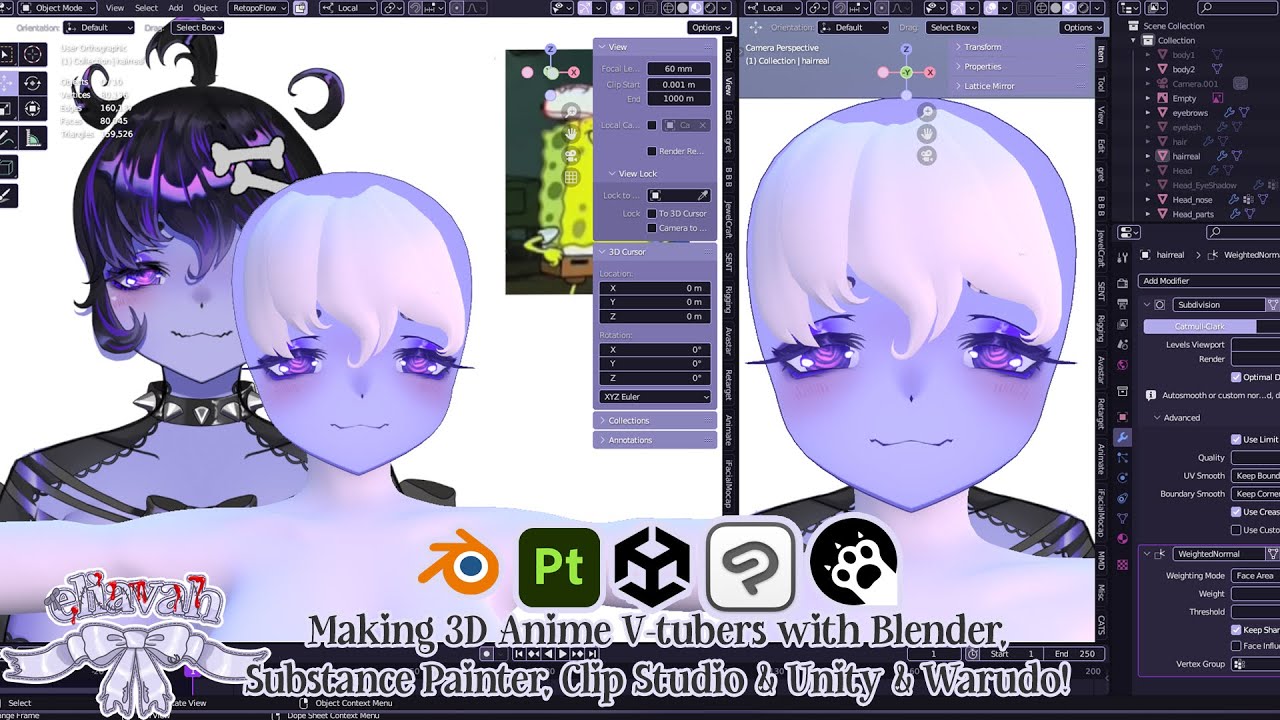Click the Clip Start 0.001 m field
The height and width of the screenshot is (720, 1280).
point(679,85)
